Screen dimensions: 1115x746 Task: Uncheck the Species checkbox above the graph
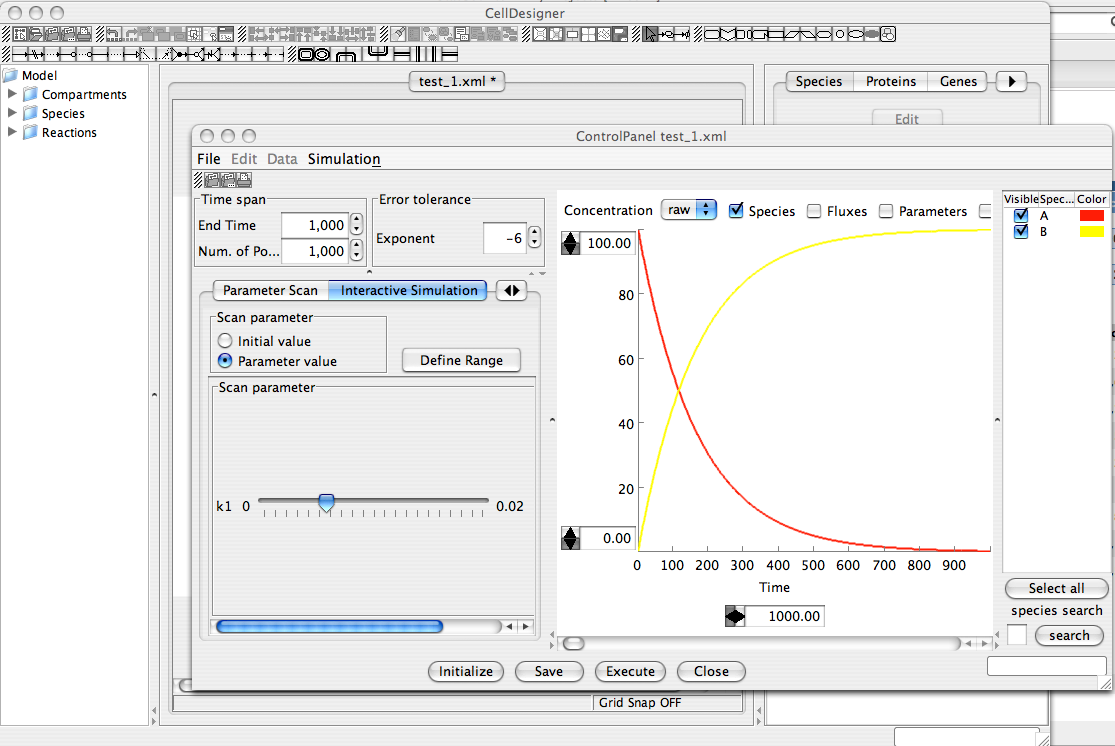737,211
